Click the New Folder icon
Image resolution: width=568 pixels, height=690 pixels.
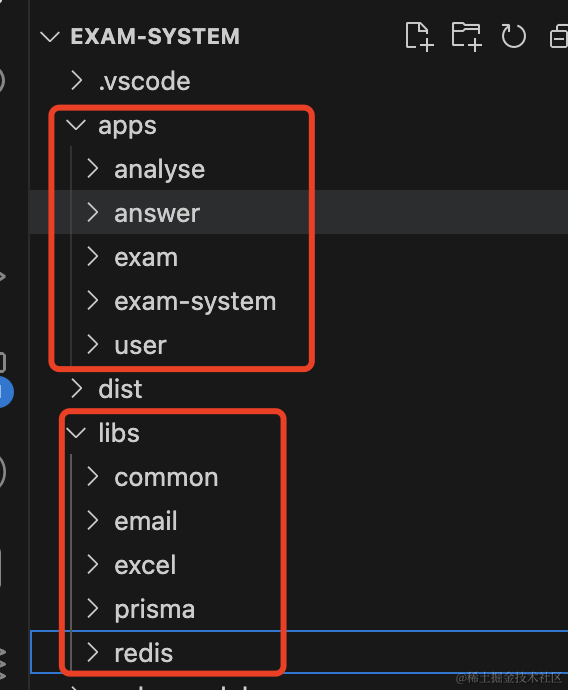coord(467,36)
